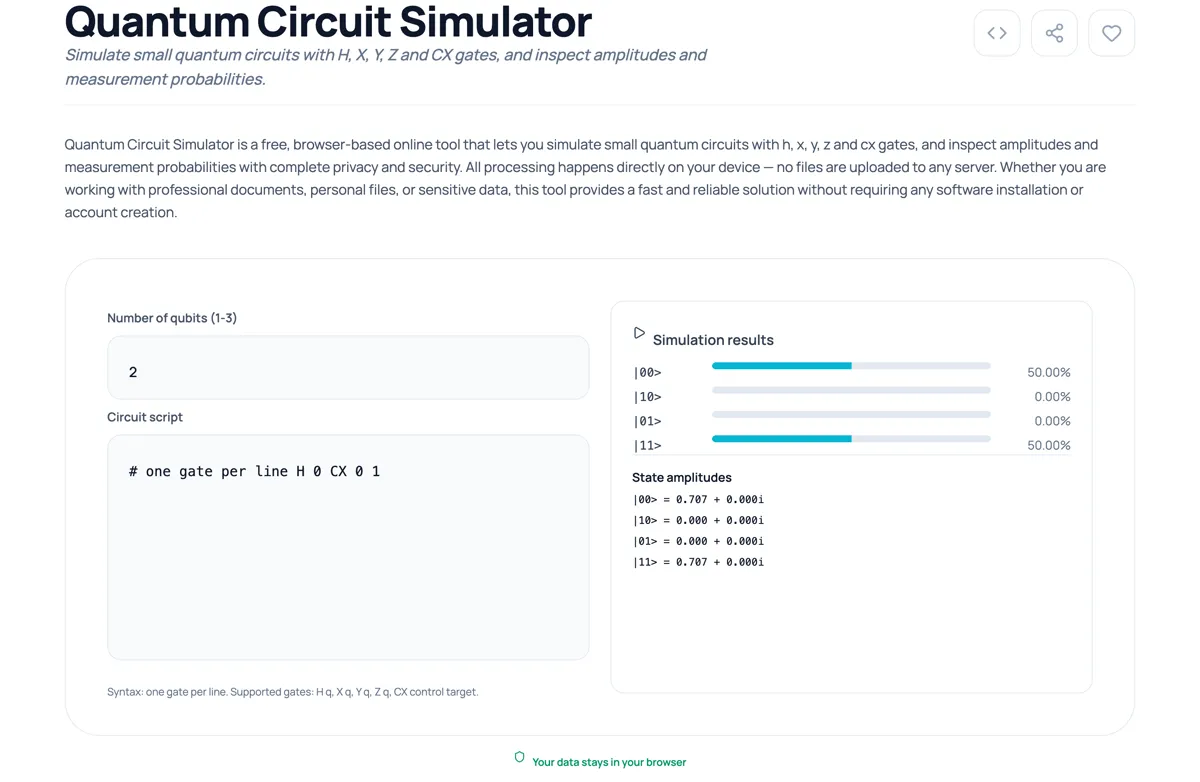Select the Number of qubits input field

tap(348, 367)
